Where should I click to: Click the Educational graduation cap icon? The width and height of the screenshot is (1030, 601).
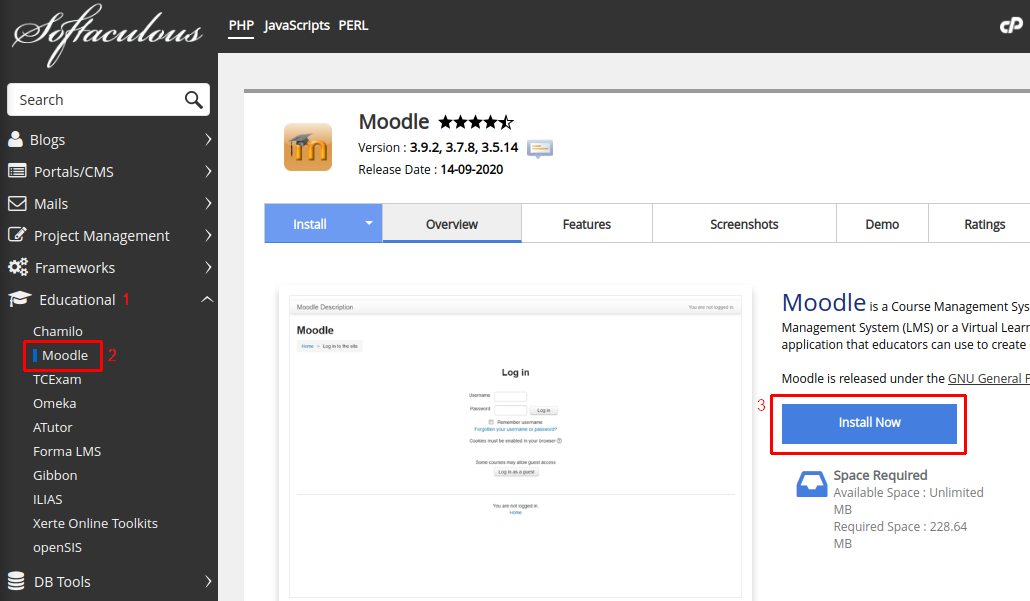click(x=20, y=300)
